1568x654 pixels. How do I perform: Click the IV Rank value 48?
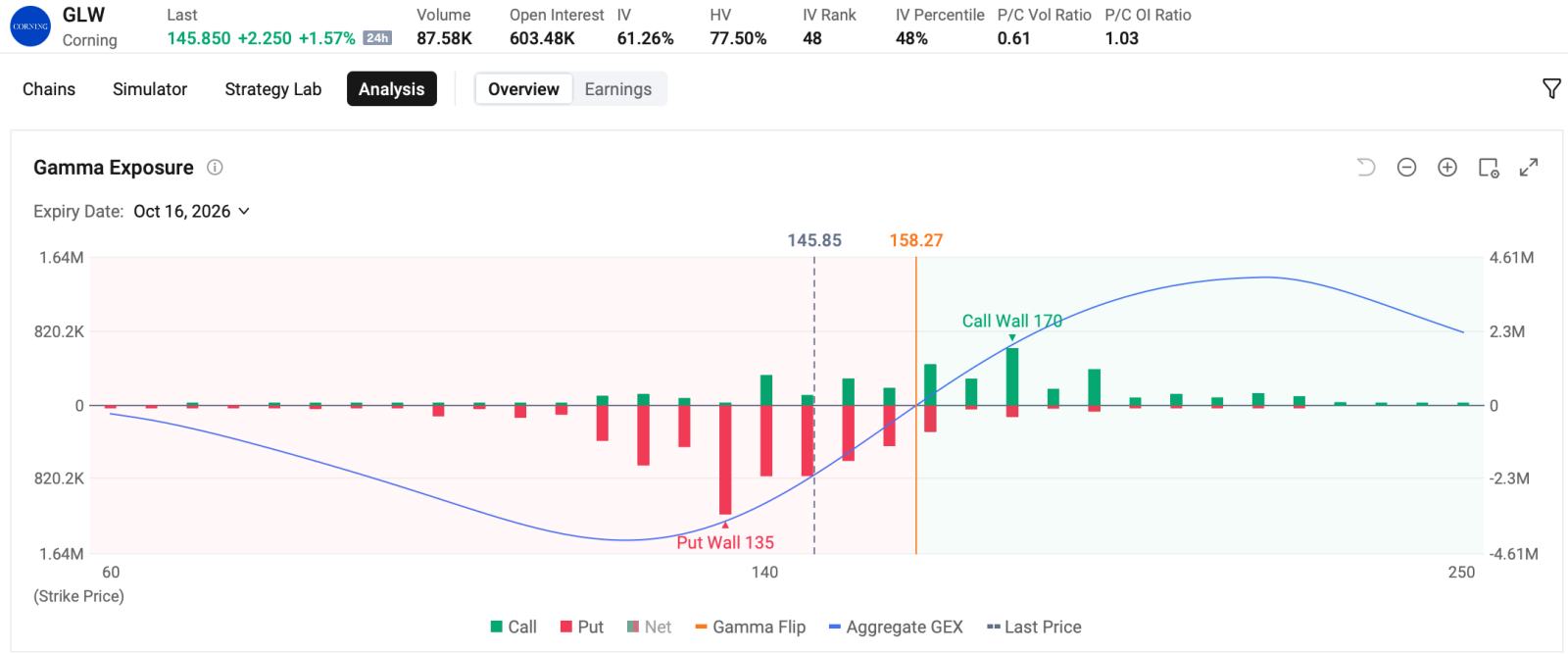pos(812,38)
